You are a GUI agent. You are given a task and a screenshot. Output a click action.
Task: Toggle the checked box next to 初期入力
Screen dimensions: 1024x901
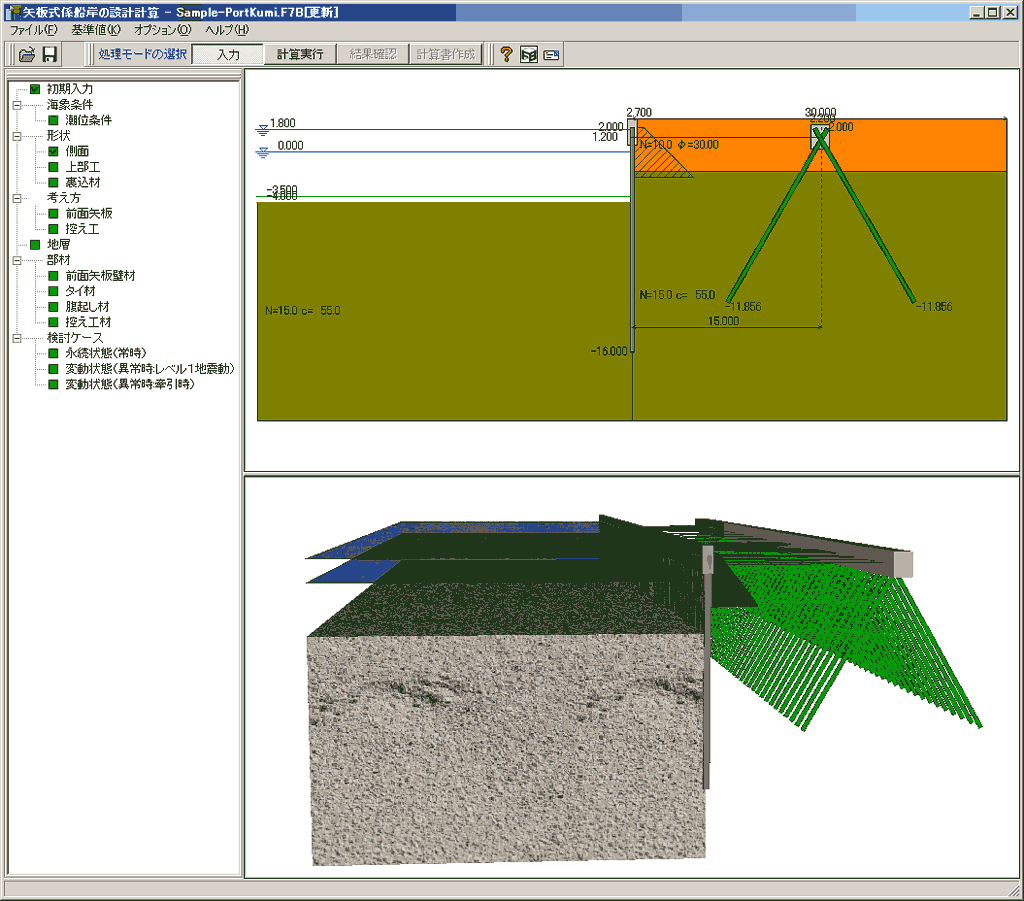point(35,89)
